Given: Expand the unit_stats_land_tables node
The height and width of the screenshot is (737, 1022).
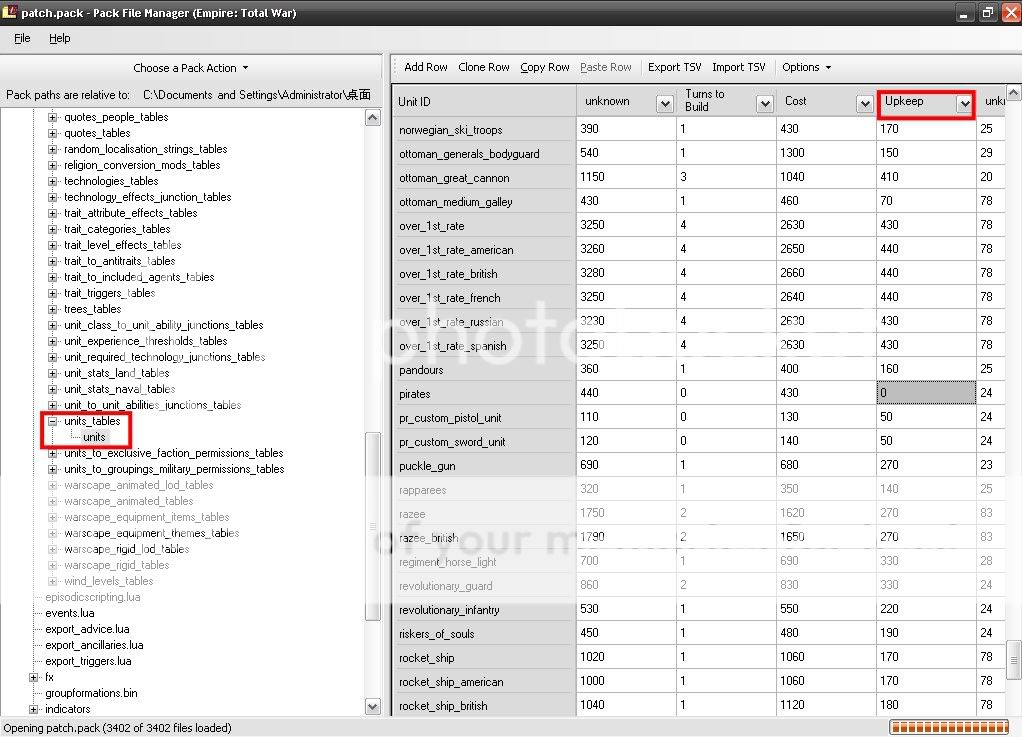Looking at the screenshot, I should tap(53, 373).
